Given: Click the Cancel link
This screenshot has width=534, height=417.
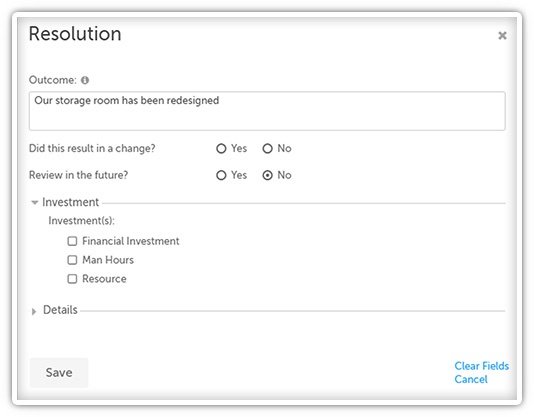Looking at the screenshot, I should click(471, 379).
